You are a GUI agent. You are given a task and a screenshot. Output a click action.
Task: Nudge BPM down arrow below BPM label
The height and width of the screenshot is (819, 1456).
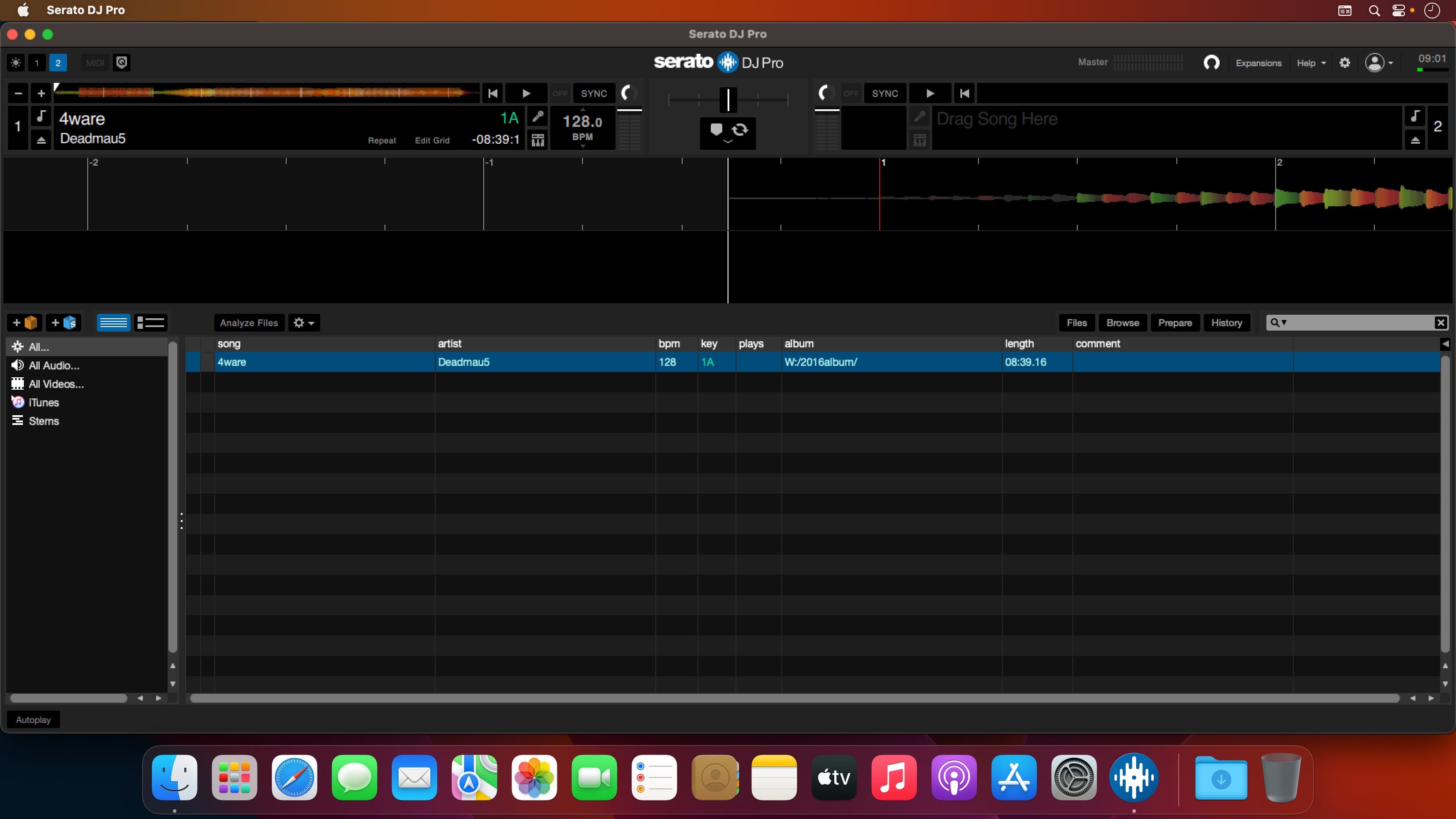pyautogui.click(x=583, y=146)
